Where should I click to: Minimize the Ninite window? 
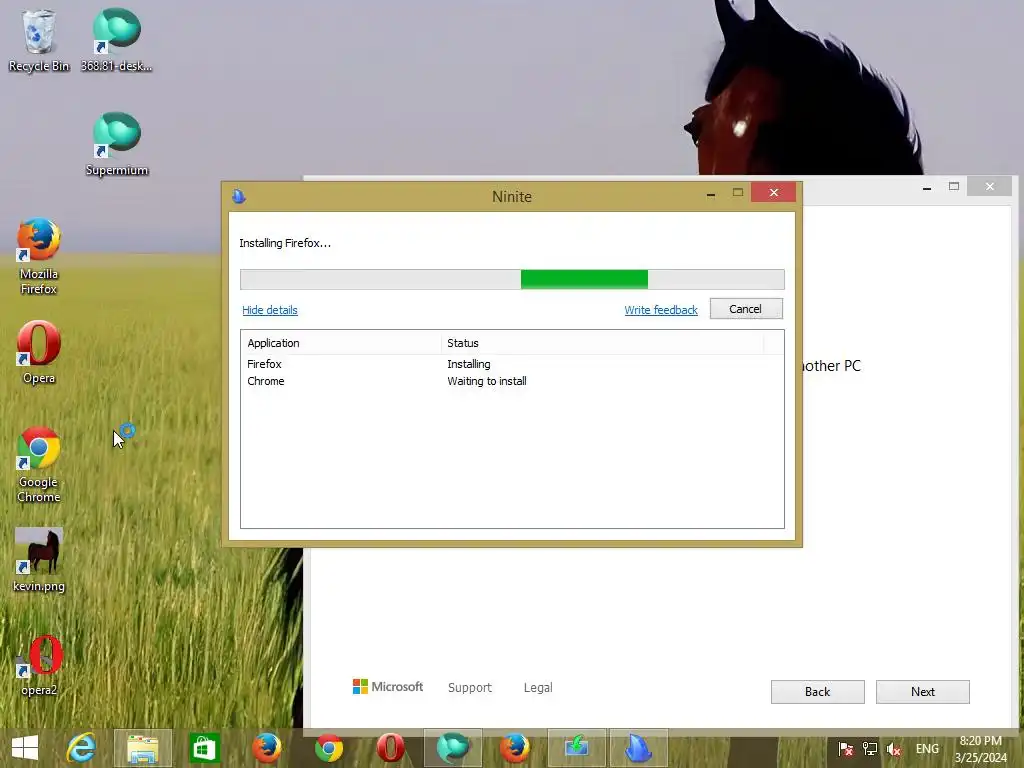pyautogui.click(x=711, y=193)
